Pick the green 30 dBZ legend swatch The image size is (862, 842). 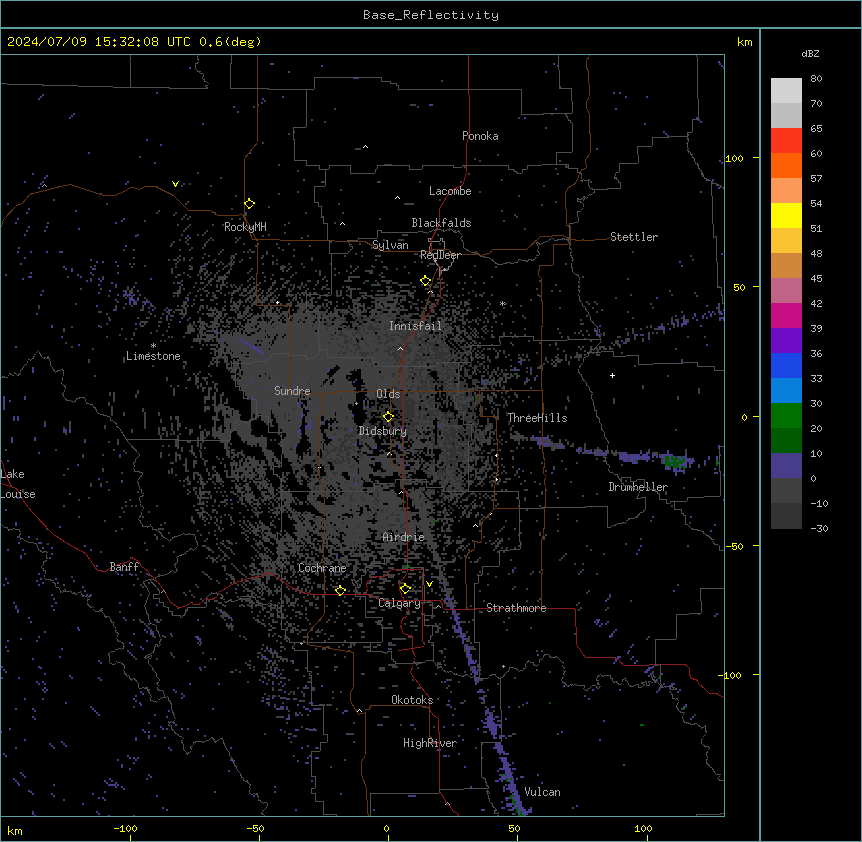click(x=786, y=416)
